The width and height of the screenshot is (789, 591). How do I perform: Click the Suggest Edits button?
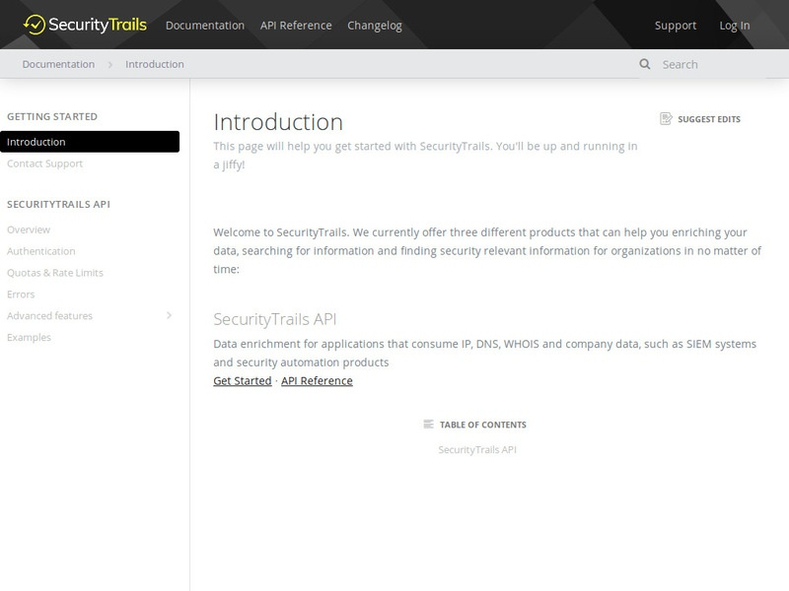[x=700, y=119]
